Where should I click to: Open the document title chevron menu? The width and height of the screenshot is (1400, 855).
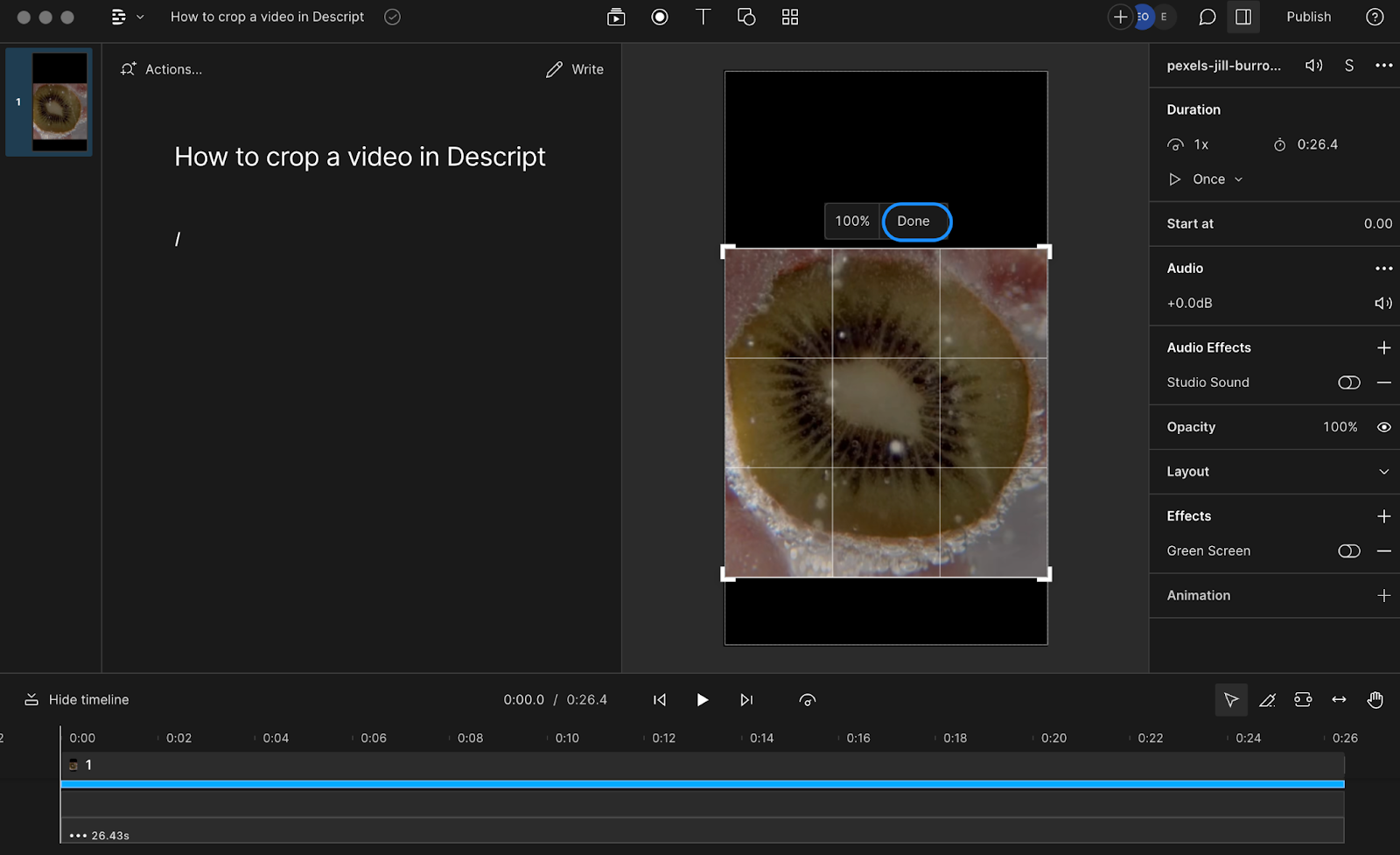138,17
